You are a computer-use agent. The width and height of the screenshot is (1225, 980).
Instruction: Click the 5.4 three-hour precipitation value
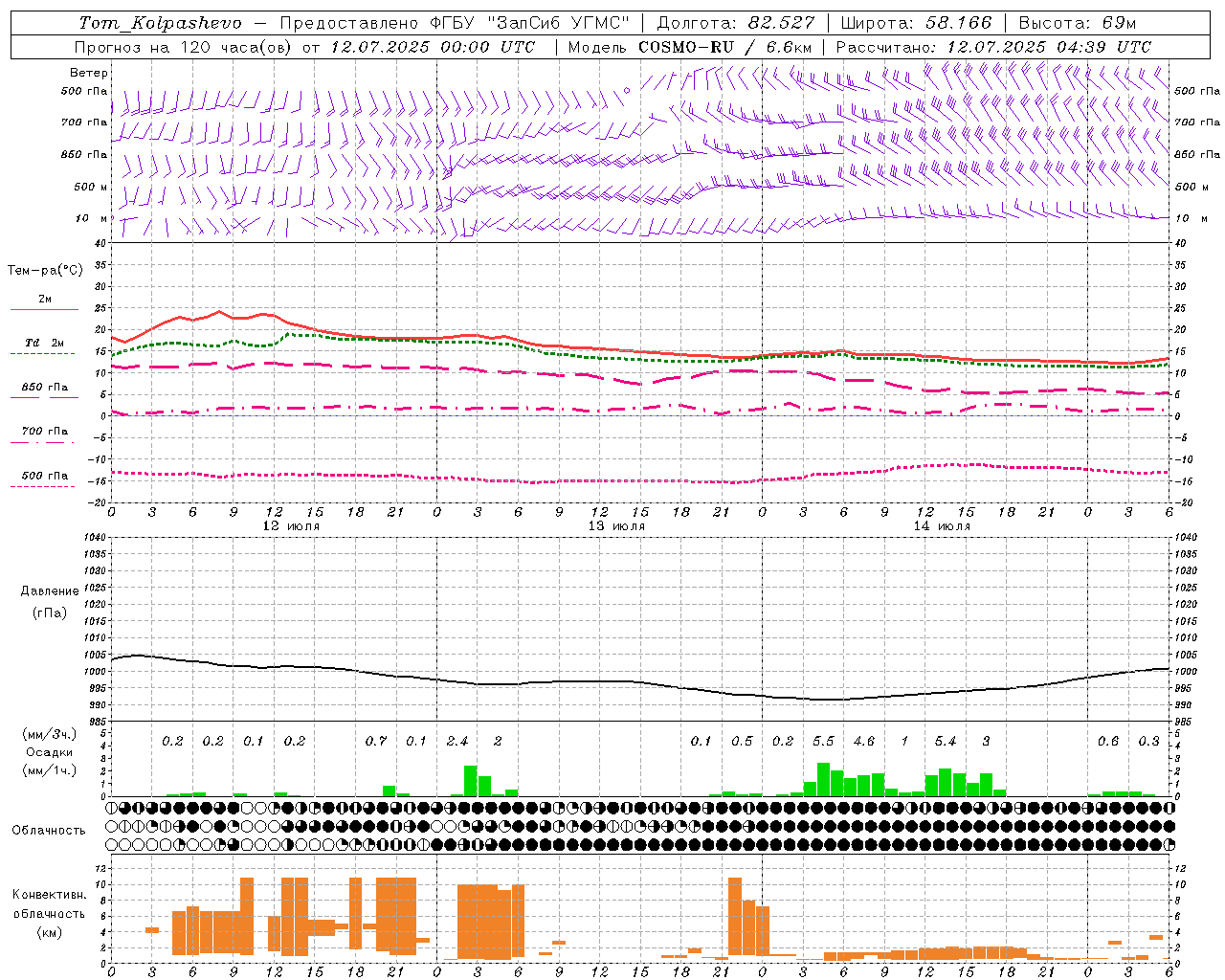tap(946, 742)
